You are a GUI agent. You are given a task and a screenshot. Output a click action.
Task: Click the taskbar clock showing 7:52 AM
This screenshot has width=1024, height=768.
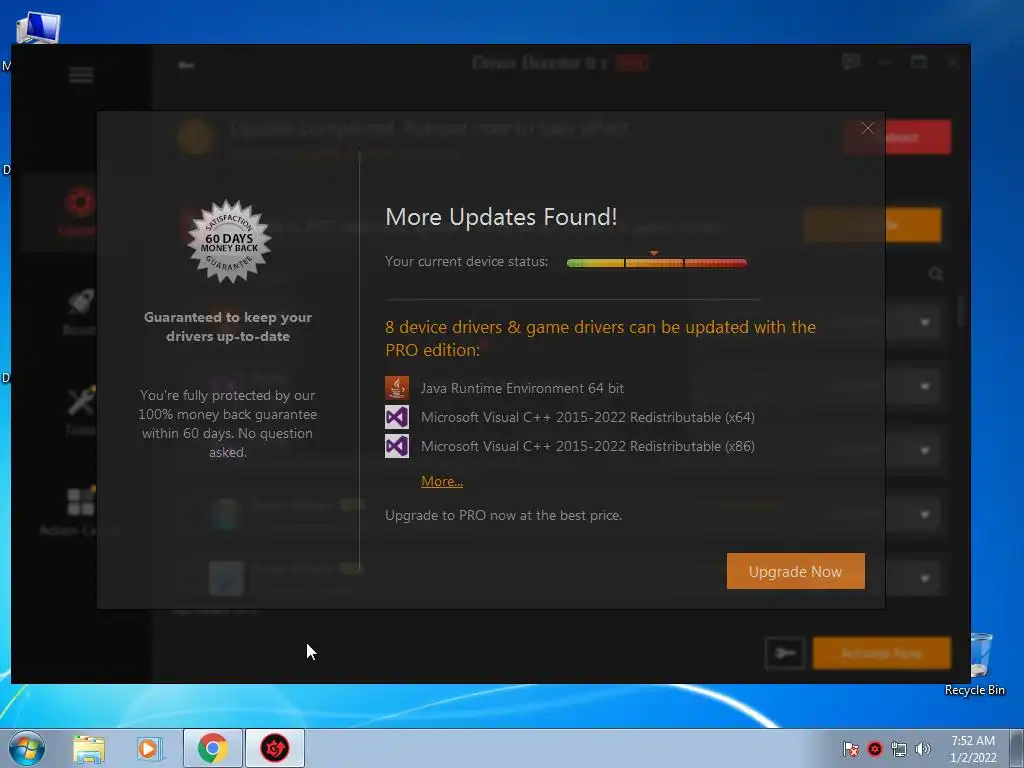tap(973, 749)
